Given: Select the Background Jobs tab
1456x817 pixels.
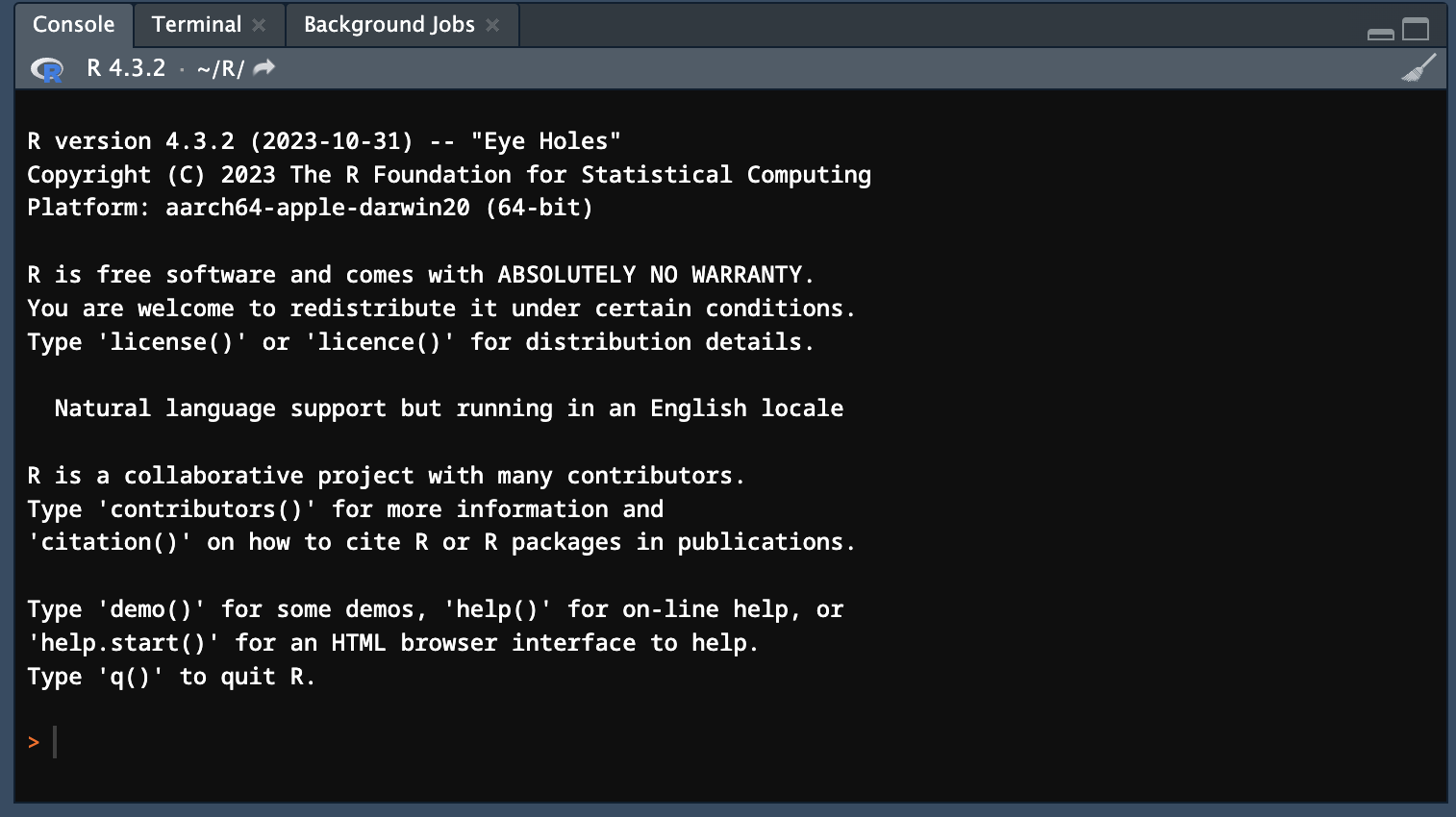Looking at the screenshot, I should pos(389,25).
